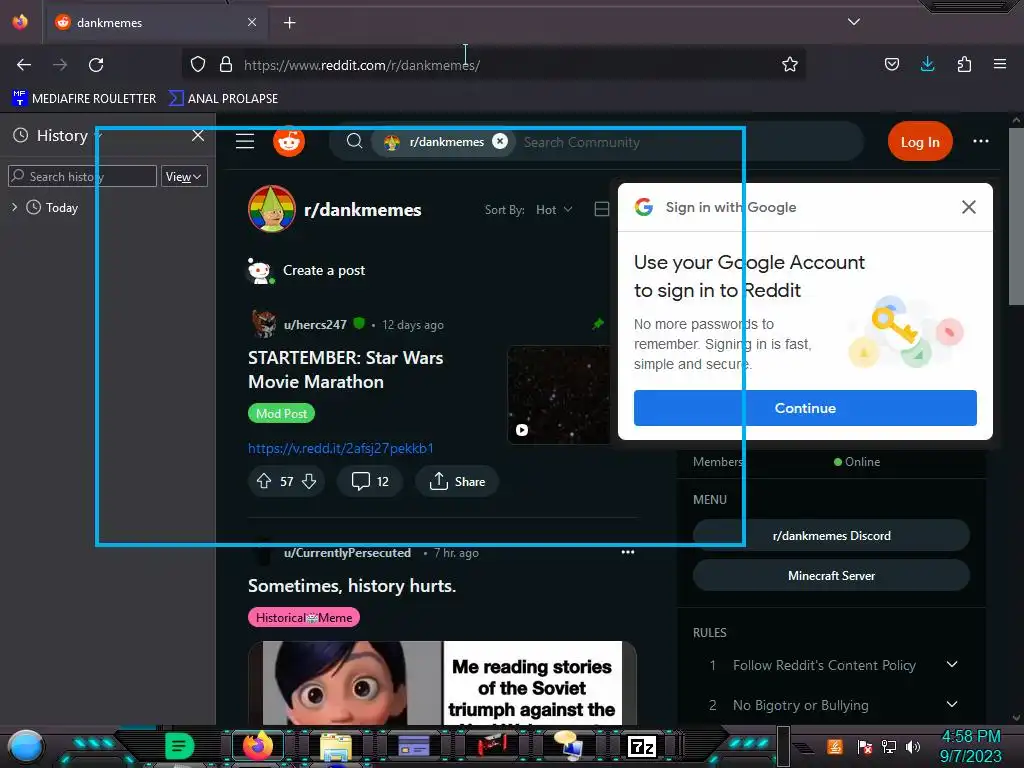Downvote the STARTEMBER post
This screenshot has height=768, width=1024.
click(309, 481)
